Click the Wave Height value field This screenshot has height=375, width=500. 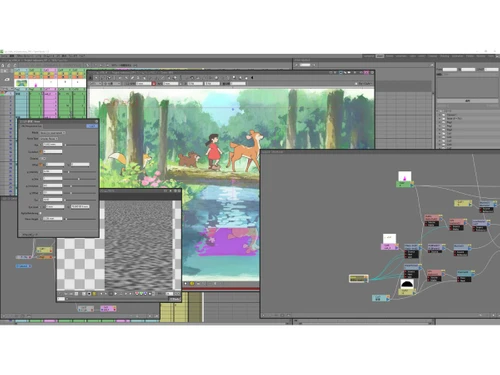click(x=53, y=219)
